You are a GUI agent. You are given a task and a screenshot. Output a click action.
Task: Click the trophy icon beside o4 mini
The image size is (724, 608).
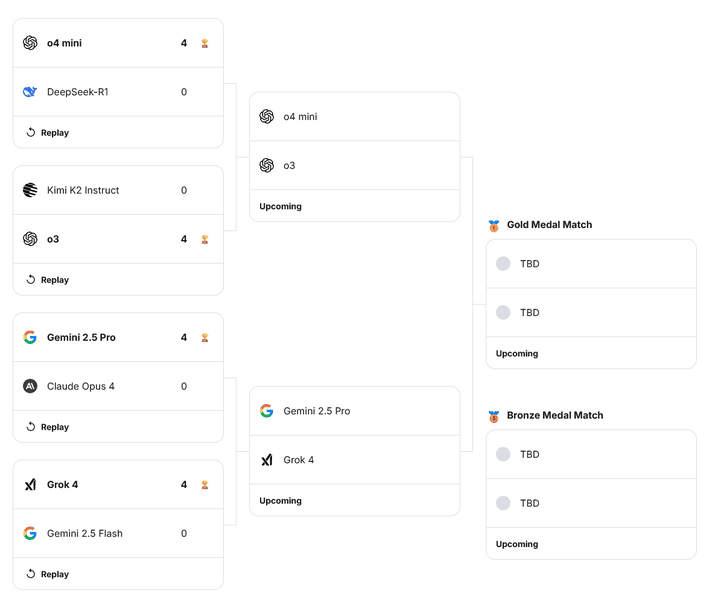point(205,44)
